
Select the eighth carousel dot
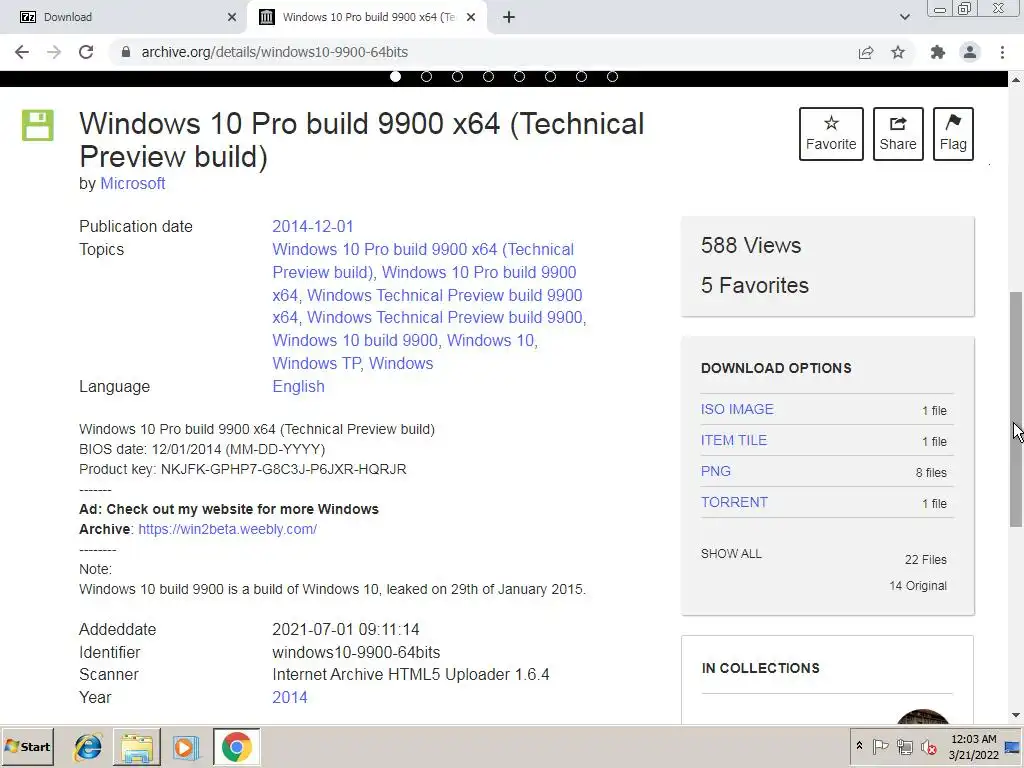coord(612,76)
